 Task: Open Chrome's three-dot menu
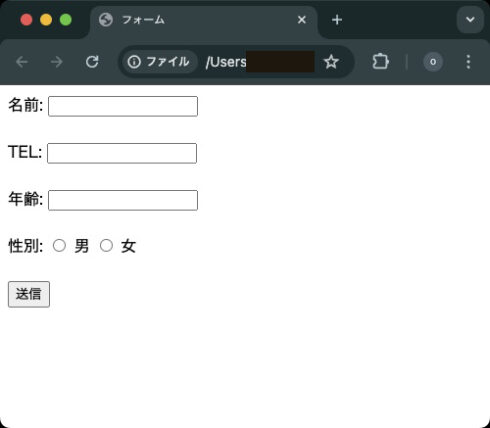coord(468,62)
